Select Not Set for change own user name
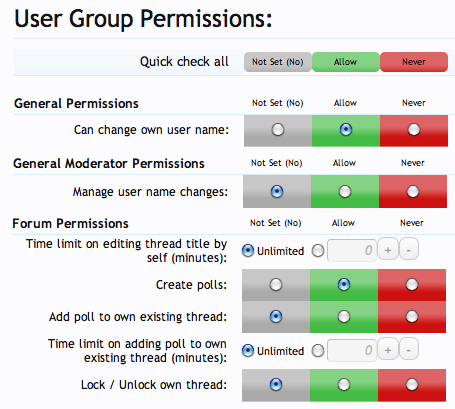 278,129
